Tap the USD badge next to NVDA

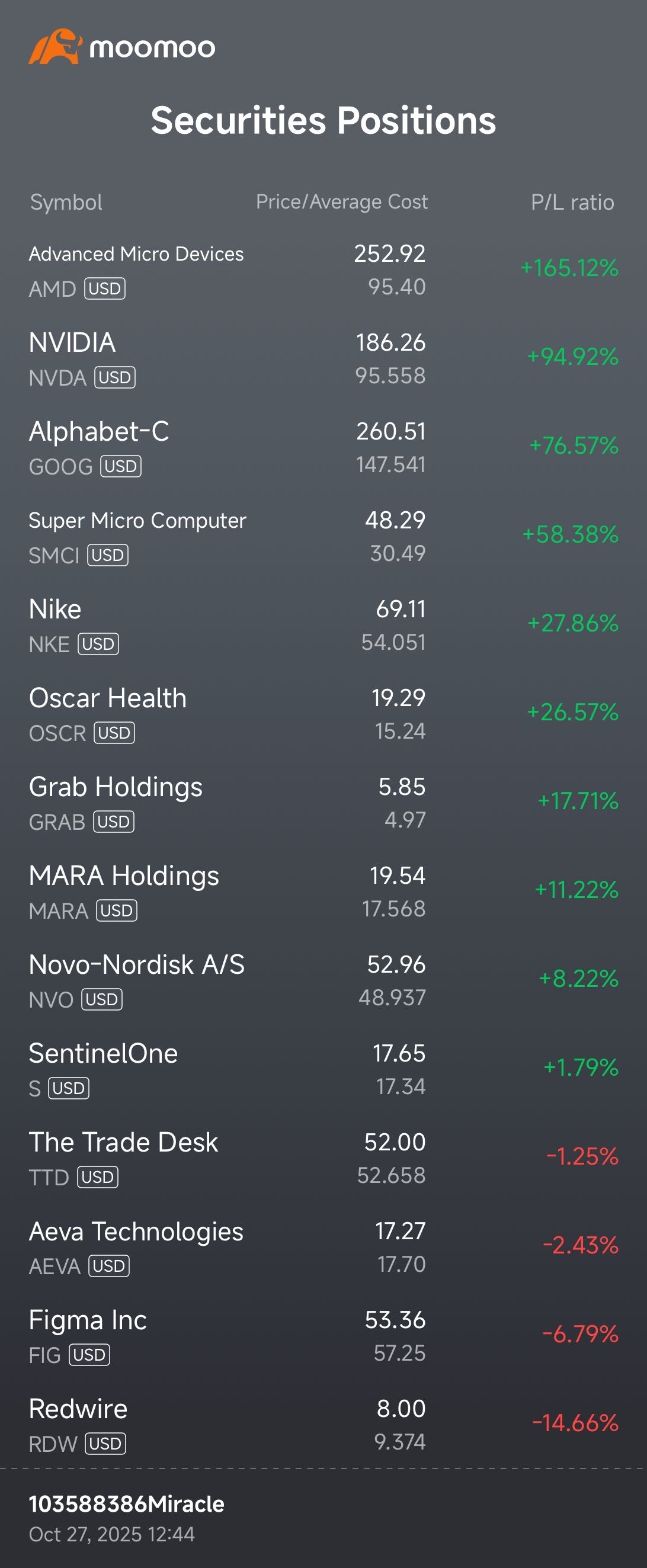(114, 377)
